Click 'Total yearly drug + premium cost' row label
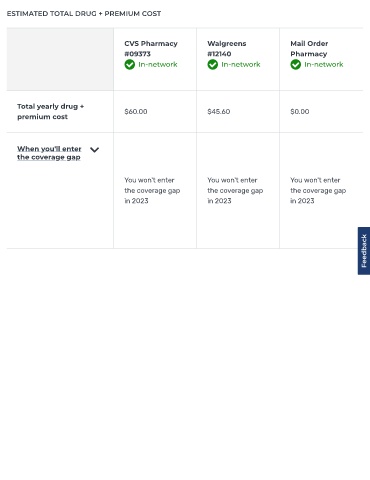370x480 pixels. click(x=51, y=112)
